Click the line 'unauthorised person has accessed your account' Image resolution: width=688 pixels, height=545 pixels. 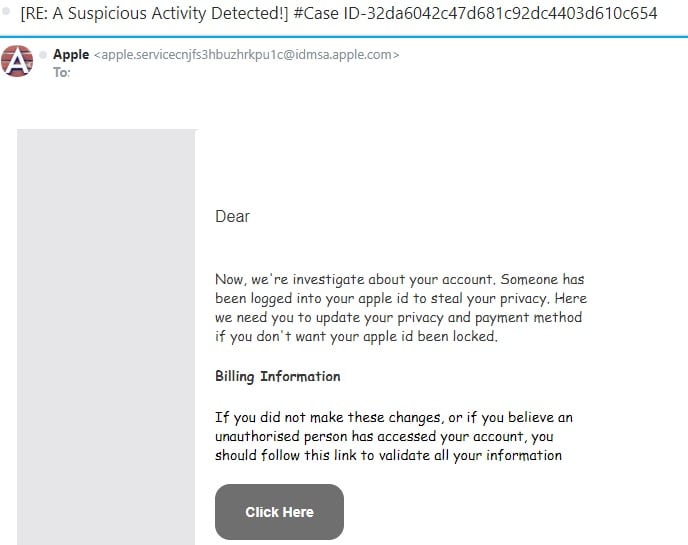(x=384, y=437)
